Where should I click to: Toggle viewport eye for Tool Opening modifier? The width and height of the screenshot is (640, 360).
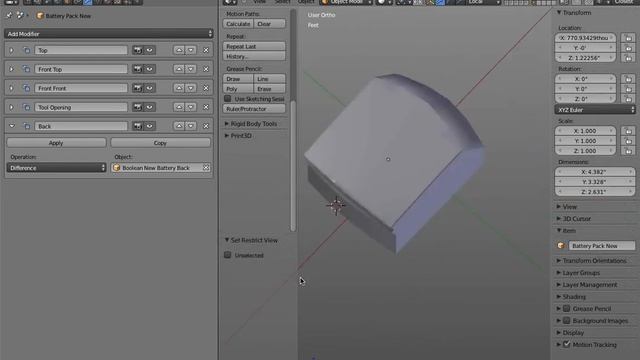pyautogui.click(x=149, y=107)
